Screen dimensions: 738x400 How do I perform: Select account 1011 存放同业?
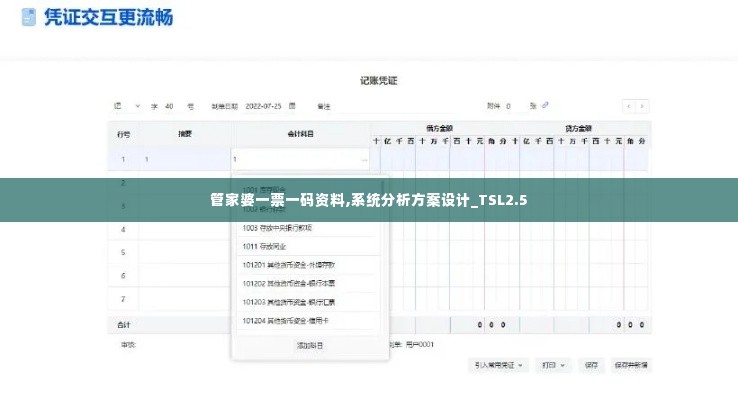308,246
